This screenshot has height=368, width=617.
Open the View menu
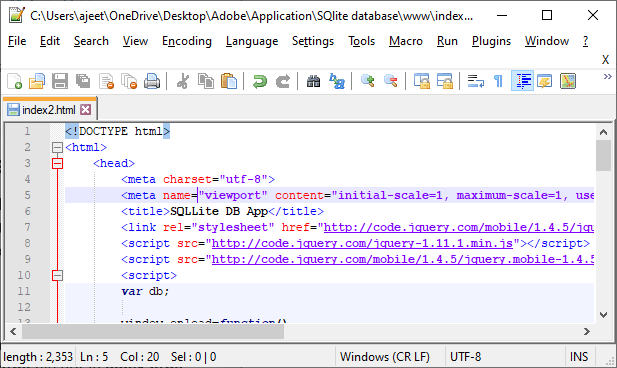click(x=135, y=41)
